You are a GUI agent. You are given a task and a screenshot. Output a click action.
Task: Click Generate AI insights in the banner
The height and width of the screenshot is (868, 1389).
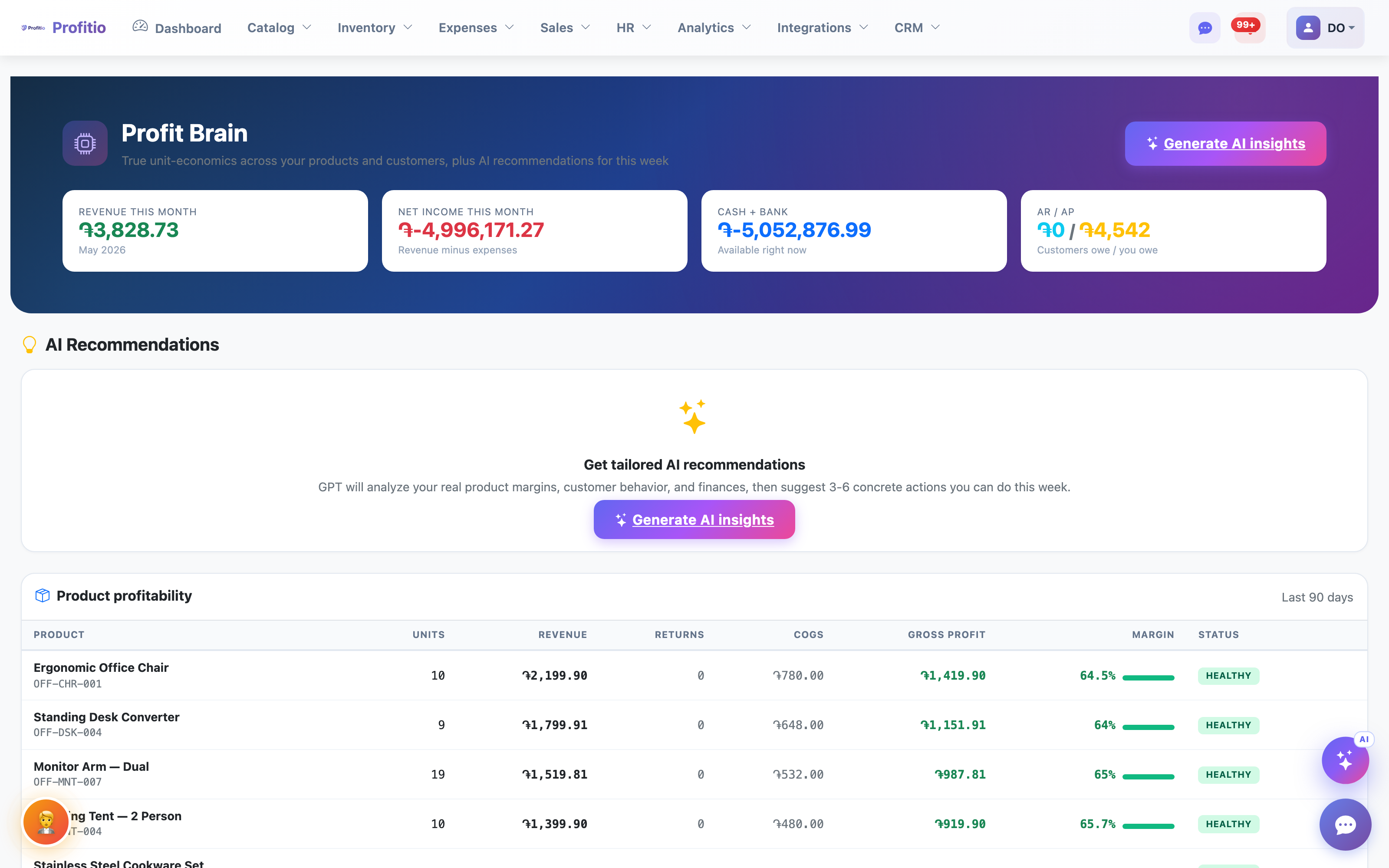coord(1225,144)
